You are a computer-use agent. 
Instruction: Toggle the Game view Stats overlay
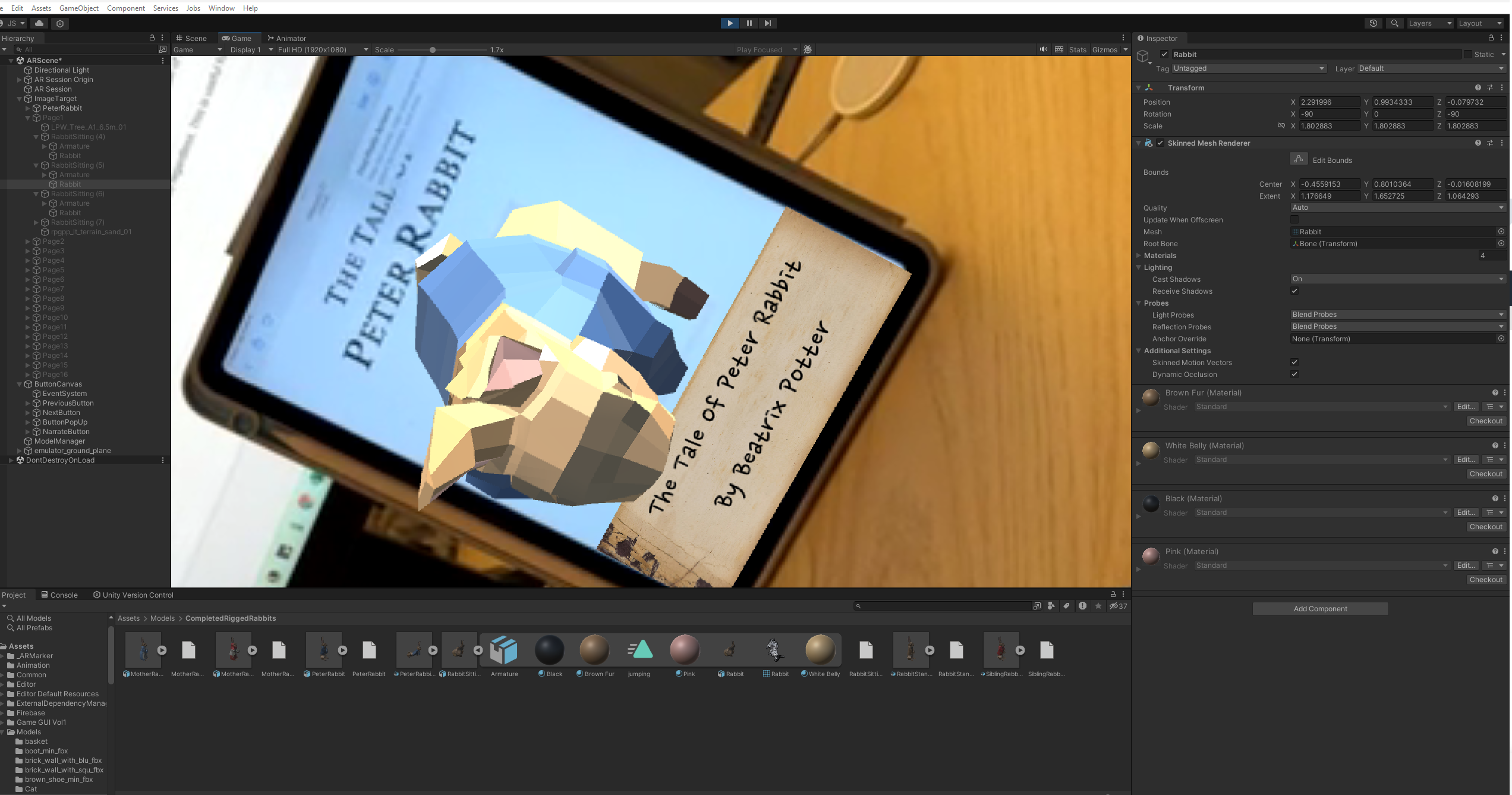click(x=1078, y=50)
